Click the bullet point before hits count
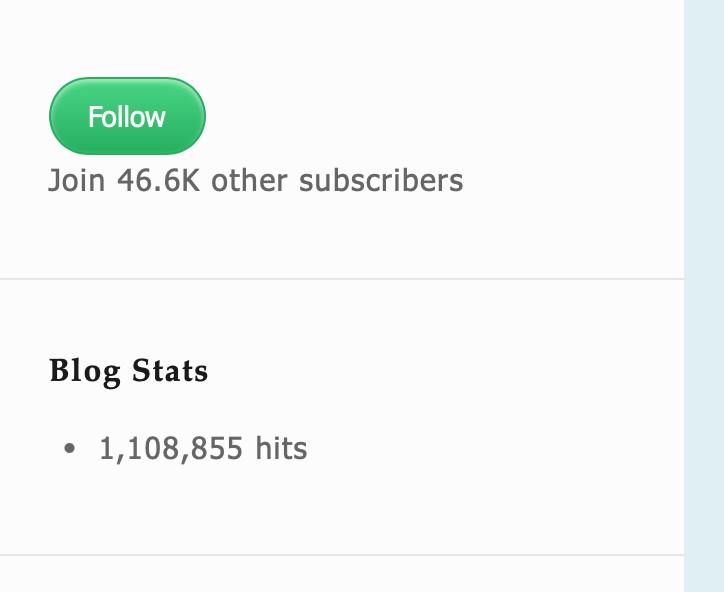 [69, 449]
